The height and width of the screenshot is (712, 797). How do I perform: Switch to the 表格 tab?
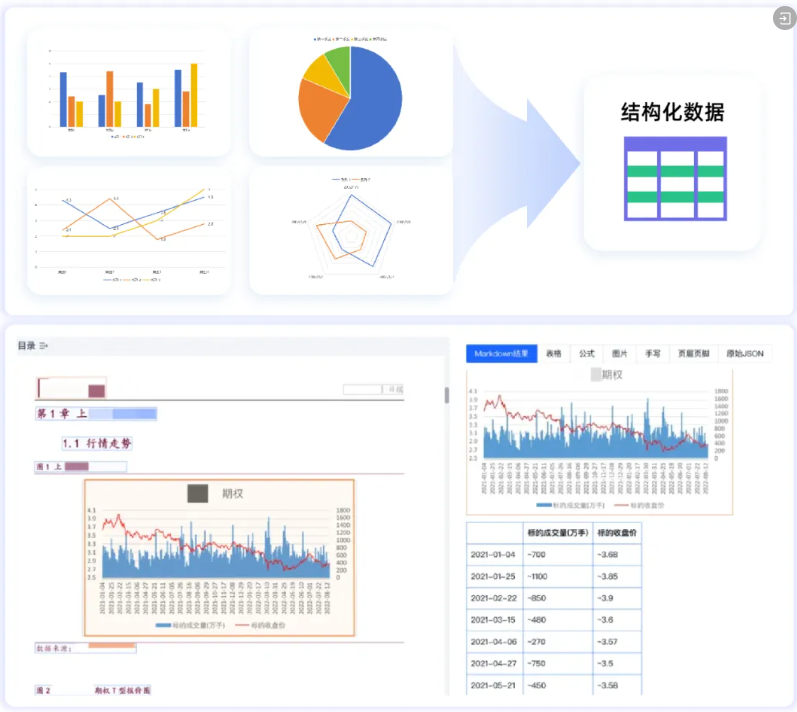554,354
